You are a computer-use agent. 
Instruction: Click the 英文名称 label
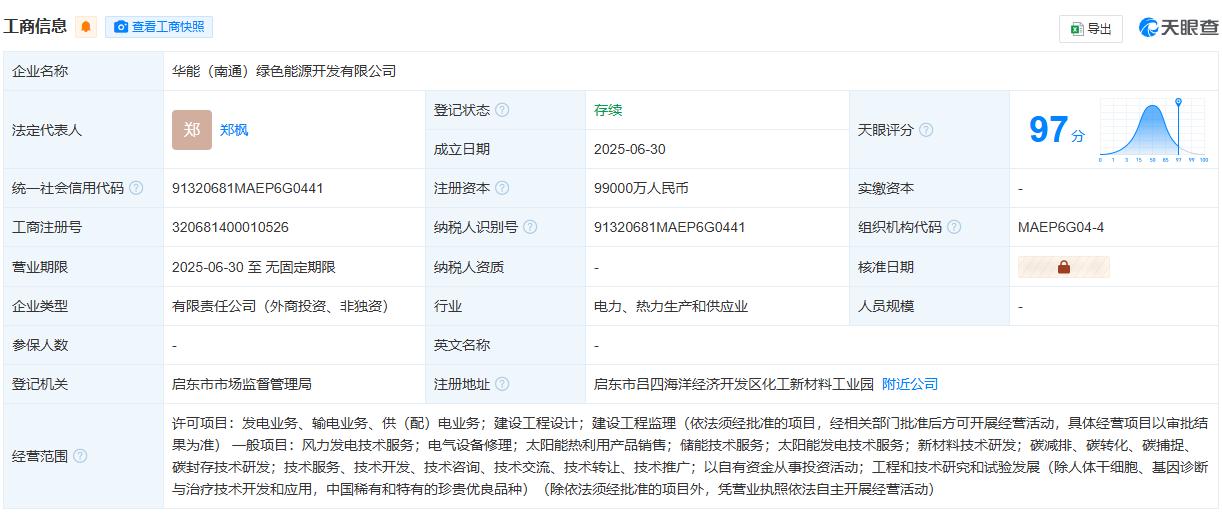point(462,345)
